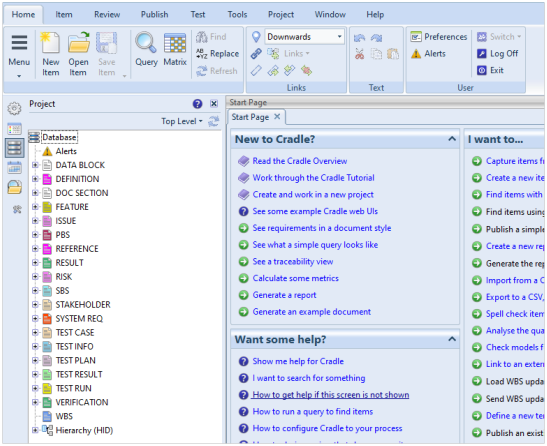547x446 pixels.
Task: Create a New Item
Action: coord(51,54)
